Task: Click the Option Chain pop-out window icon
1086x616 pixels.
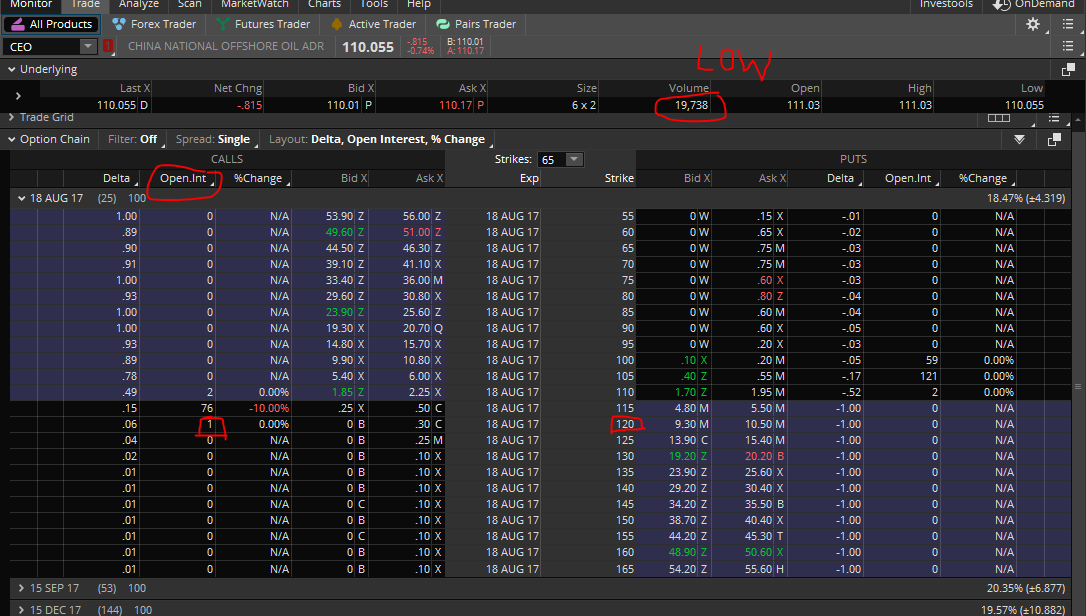Action: point(1054,140)
